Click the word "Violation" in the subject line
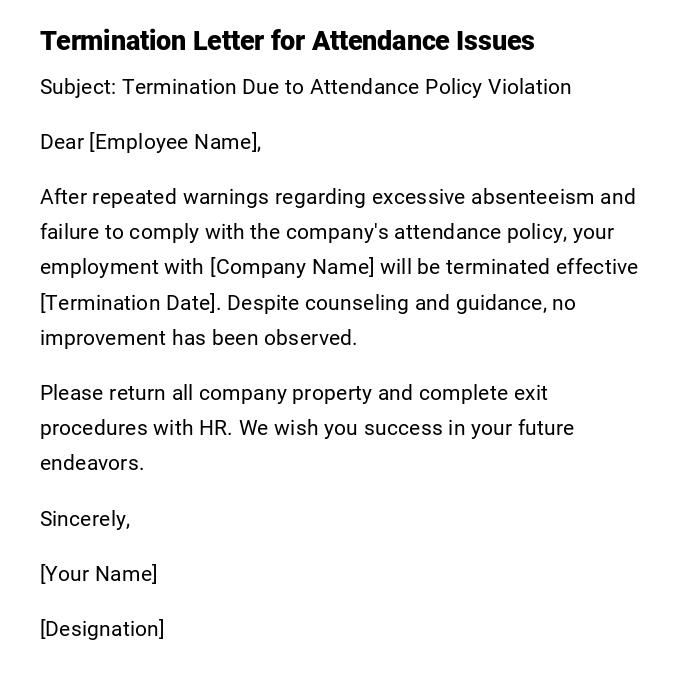 529,87
